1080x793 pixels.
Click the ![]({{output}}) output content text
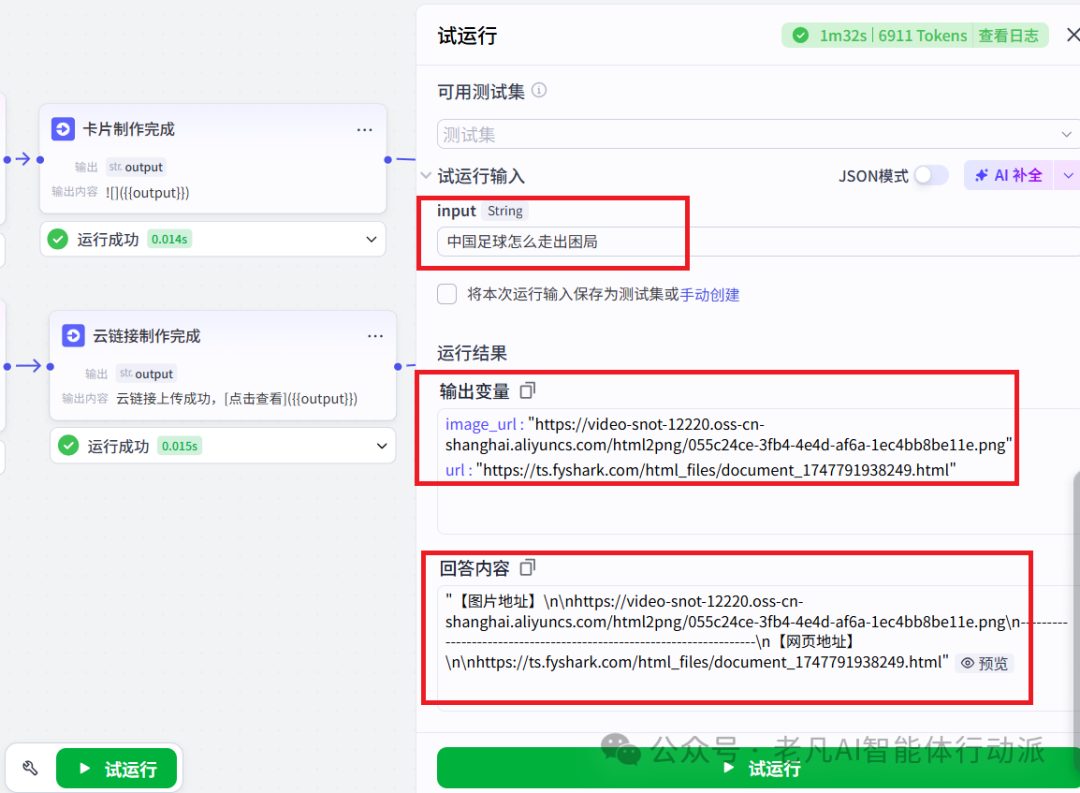(147, 192)
